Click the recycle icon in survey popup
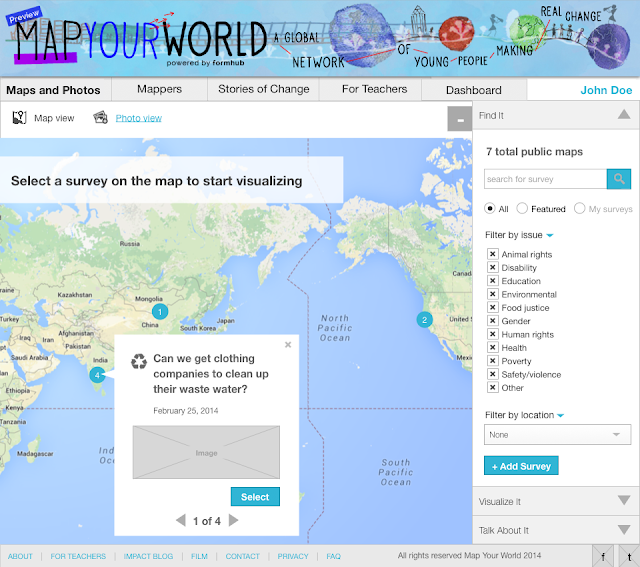The width and height of the screenshot is (640, 567). [139, 361]
